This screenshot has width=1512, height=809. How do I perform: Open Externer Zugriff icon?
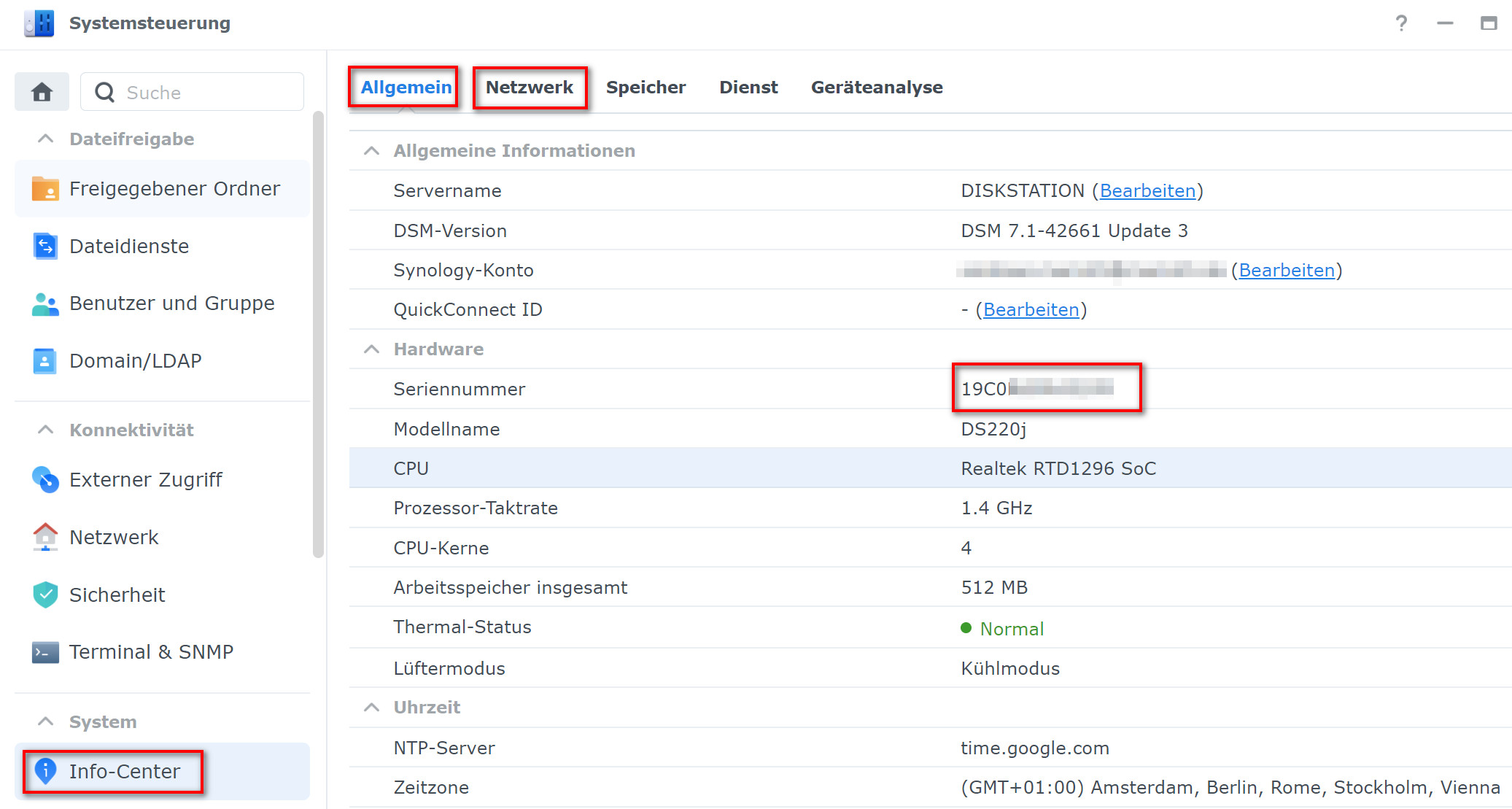45,479
